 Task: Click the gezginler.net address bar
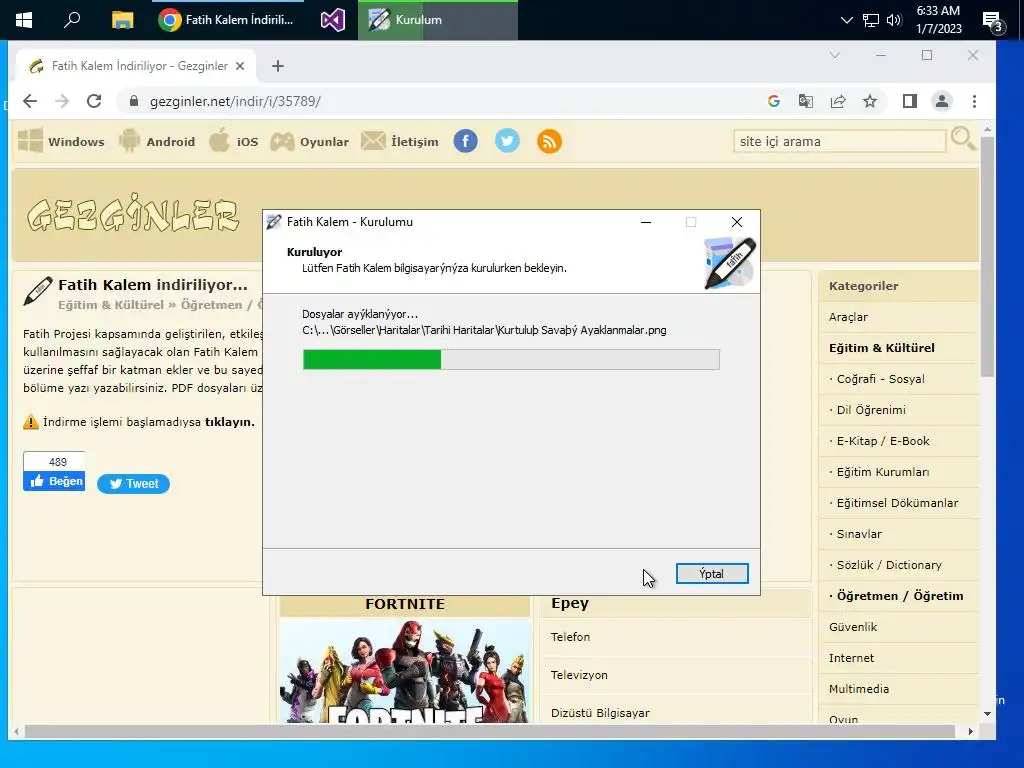[x=444, y=101]
